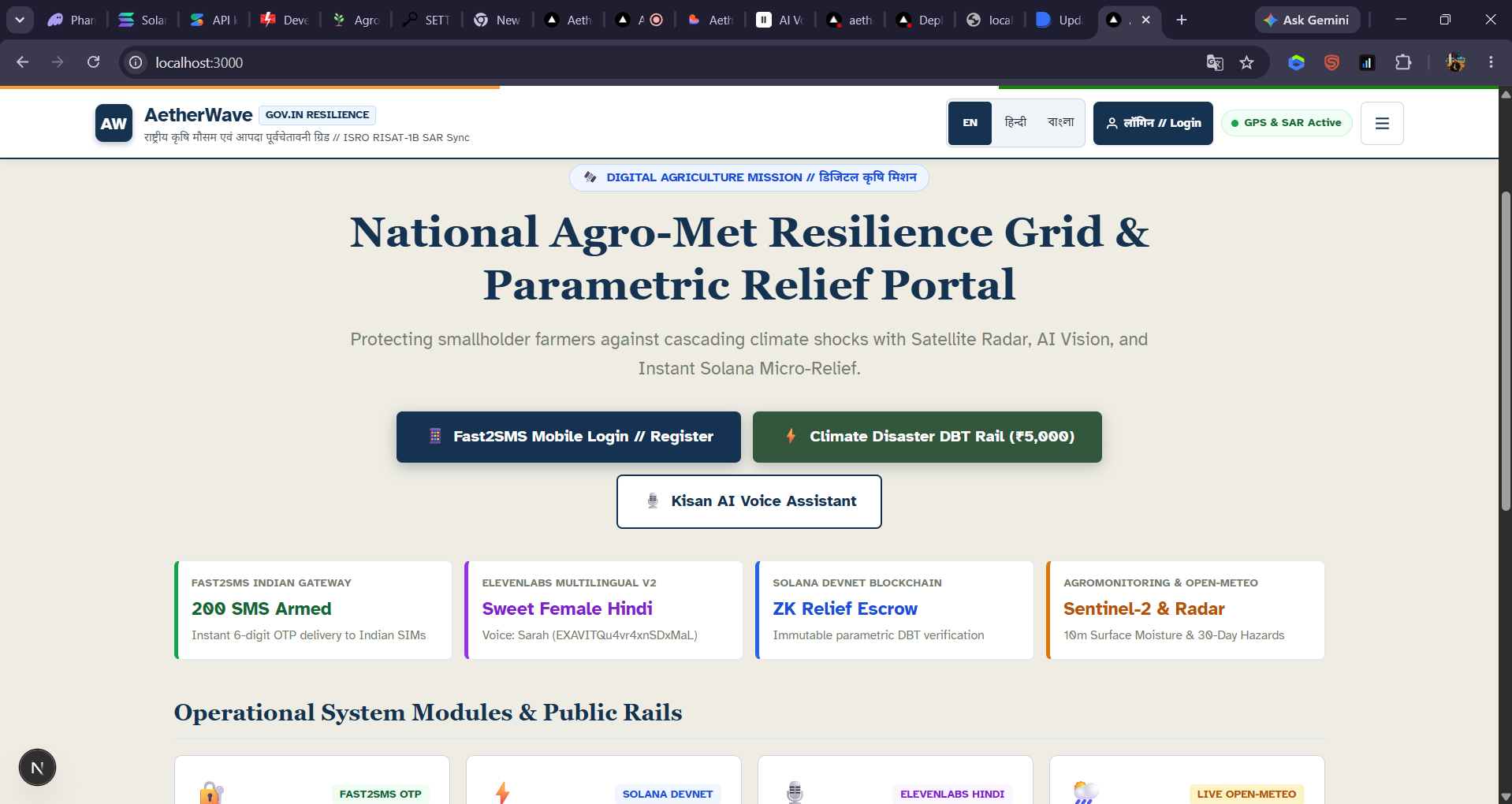1512x804 pixels.
Task: Click Climate Disaster DBT Rail button
Action: 927,437
